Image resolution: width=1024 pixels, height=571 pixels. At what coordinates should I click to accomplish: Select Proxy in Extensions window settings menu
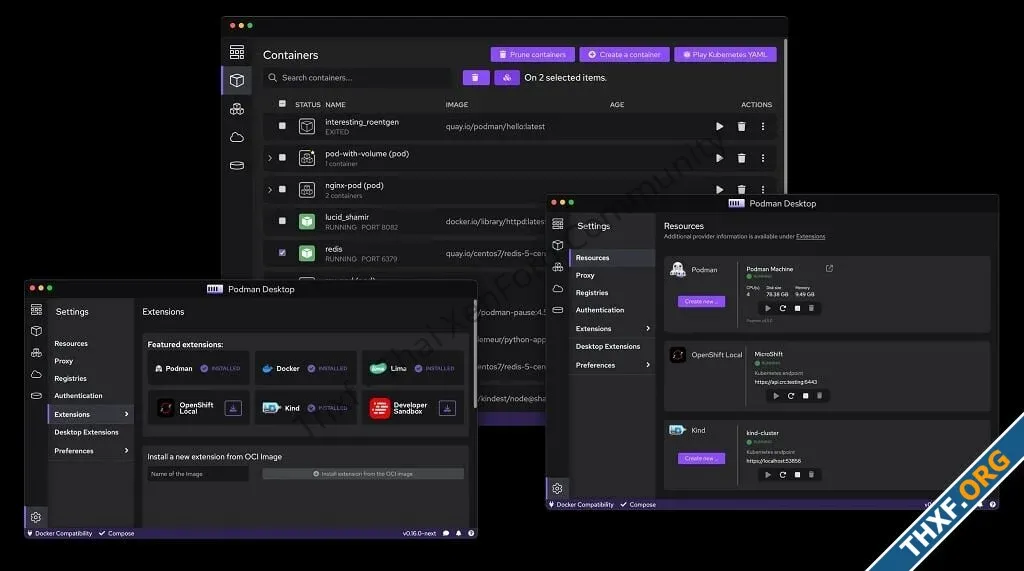(63, 361)
